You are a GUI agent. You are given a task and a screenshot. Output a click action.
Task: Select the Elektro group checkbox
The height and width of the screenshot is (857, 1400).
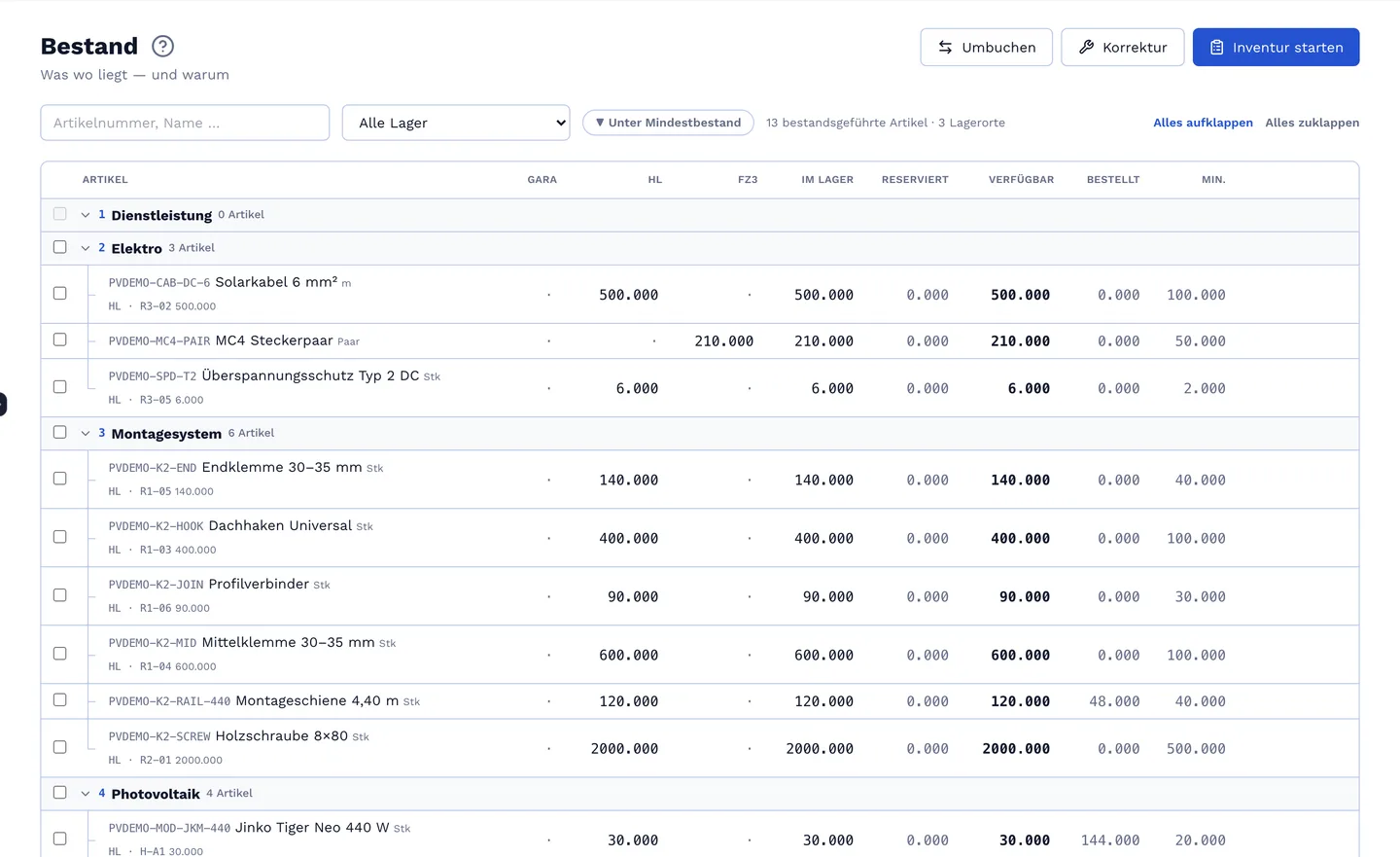[x=60, y=247]
